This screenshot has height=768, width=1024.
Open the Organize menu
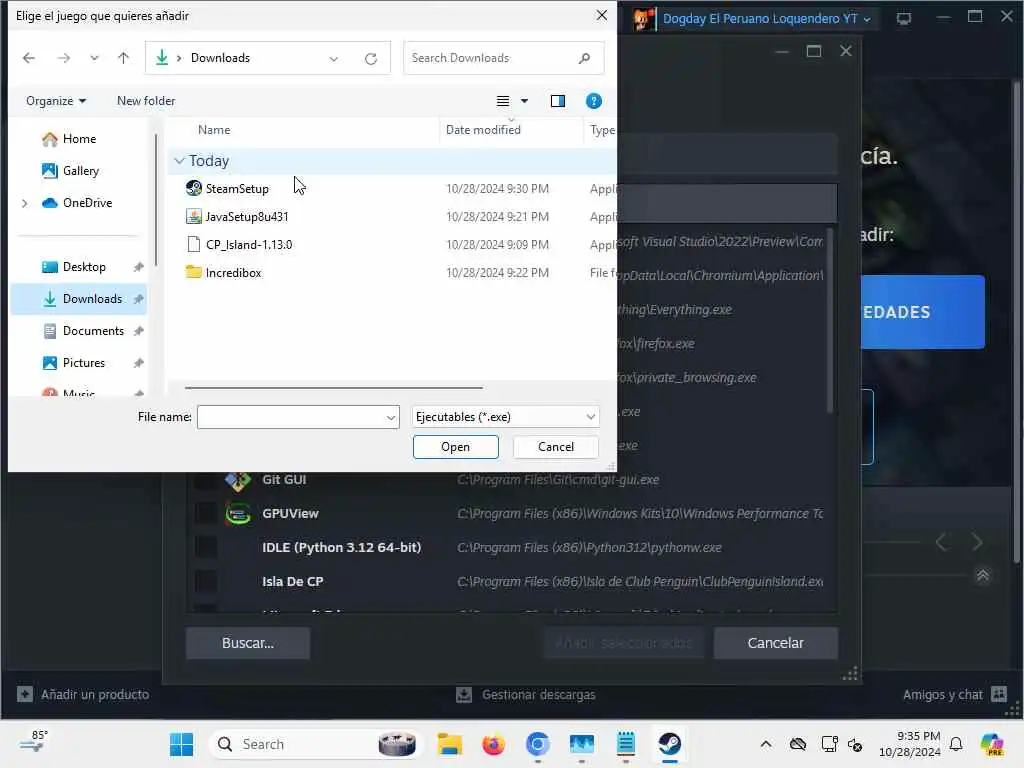(x=56, y=101)
